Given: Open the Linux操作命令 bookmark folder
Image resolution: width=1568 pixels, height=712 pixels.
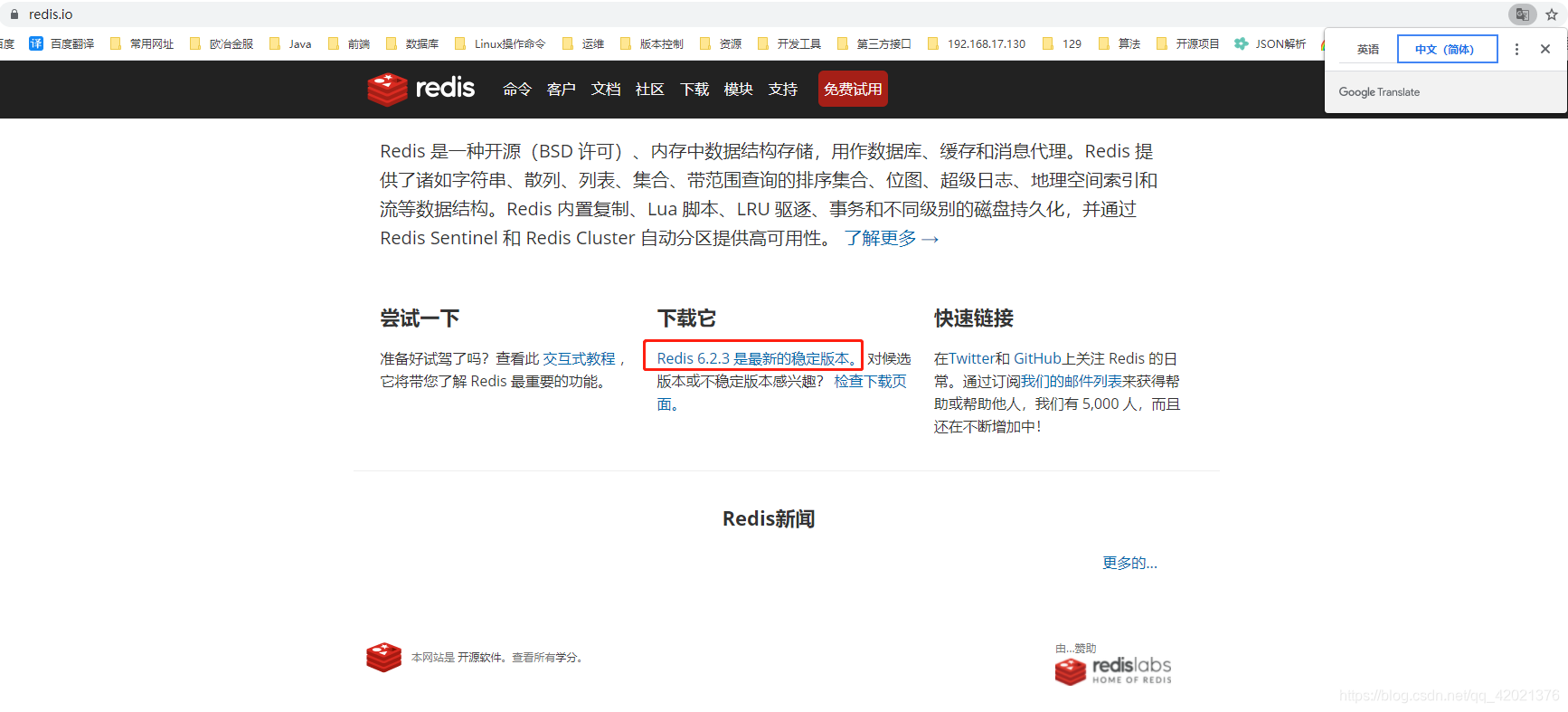Looking at the screenshot, I should tap(500, 43).
